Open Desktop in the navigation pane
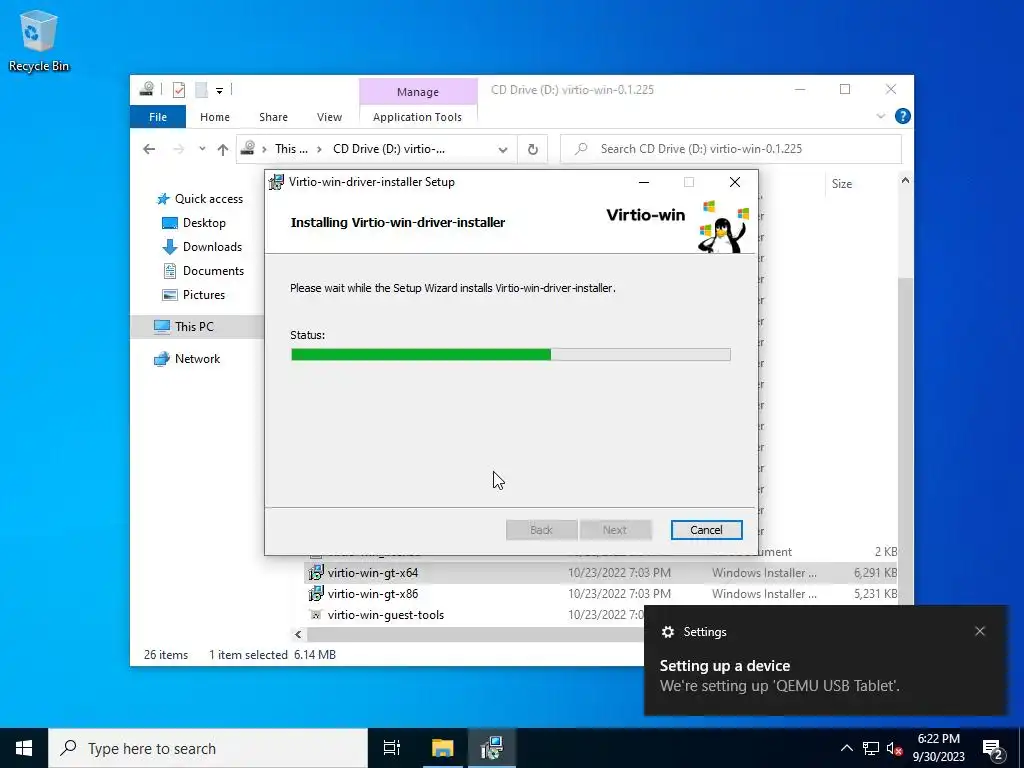1024x768 pixels. pos(194,223)
